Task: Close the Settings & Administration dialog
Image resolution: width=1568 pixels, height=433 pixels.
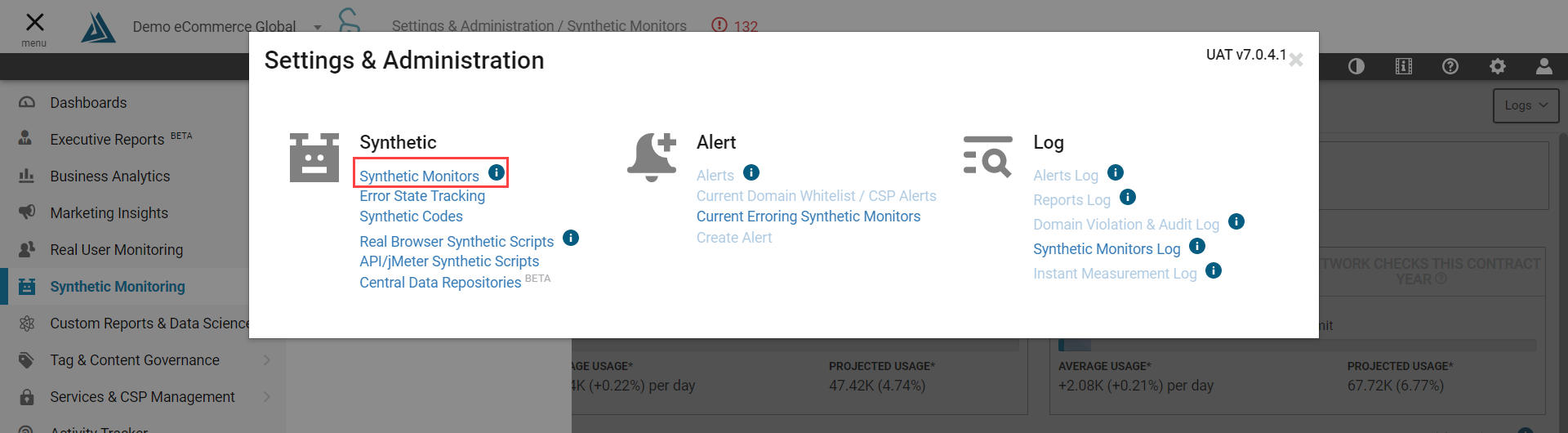Action: click(x=1296, y=60)
